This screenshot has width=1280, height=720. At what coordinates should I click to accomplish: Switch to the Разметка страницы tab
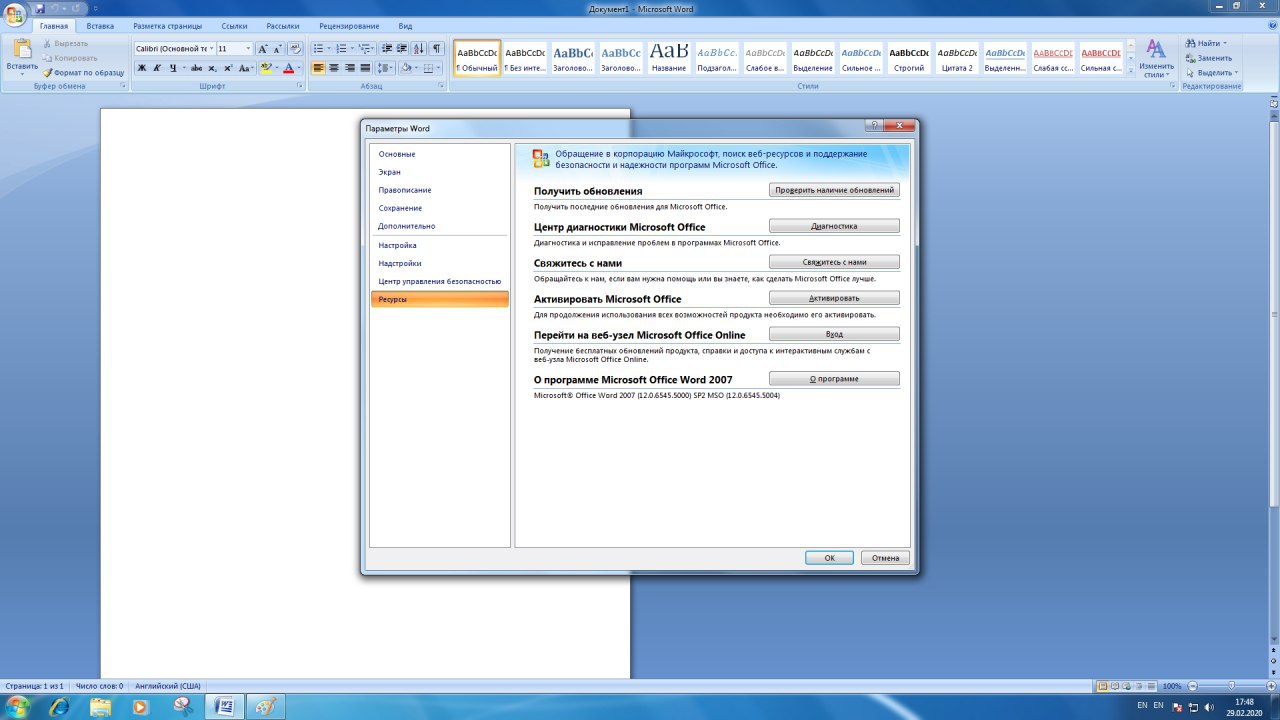pos(167,26)
